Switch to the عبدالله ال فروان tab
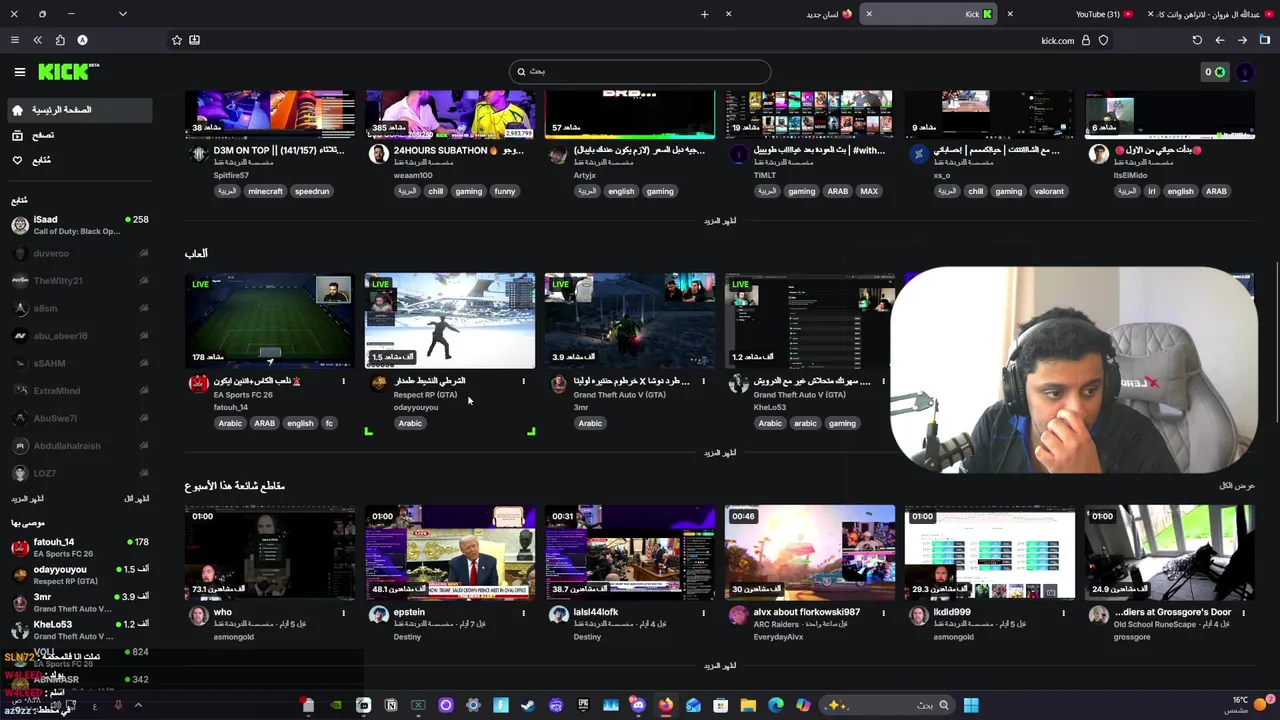The image size is (1280, 720). coord(1210,14)
